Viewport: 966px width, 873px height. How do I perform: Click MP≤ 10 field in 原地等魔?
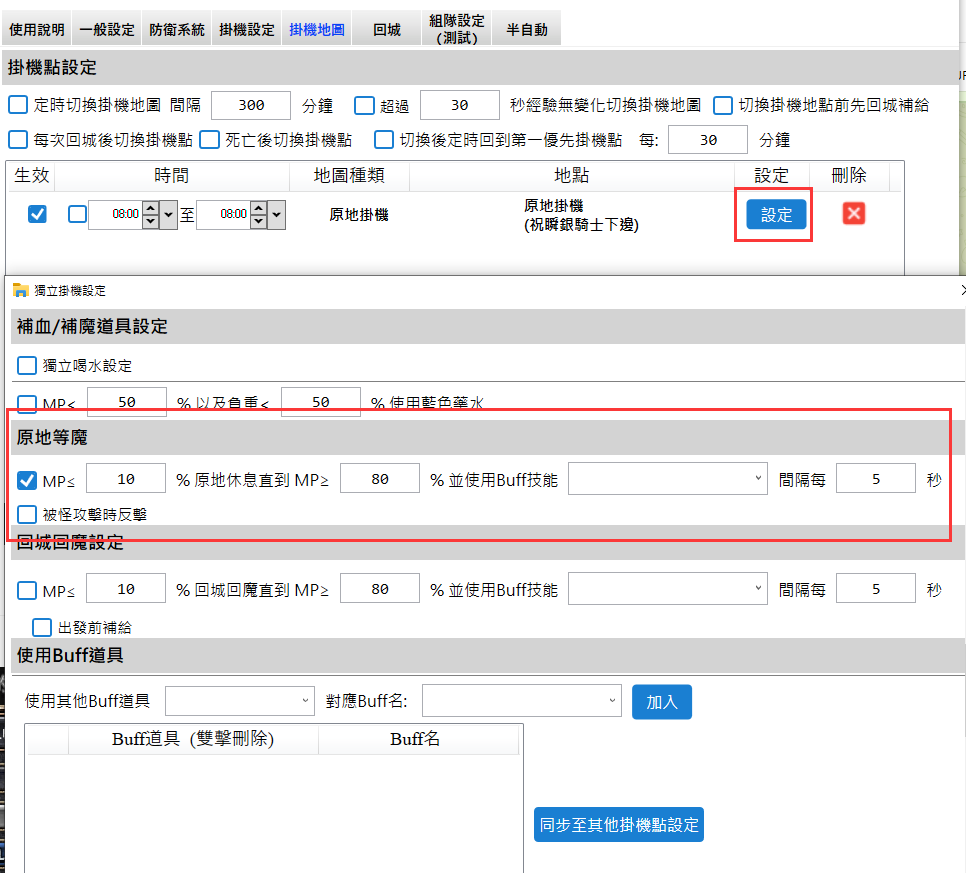pyautogui.click(x=126, y=479)
